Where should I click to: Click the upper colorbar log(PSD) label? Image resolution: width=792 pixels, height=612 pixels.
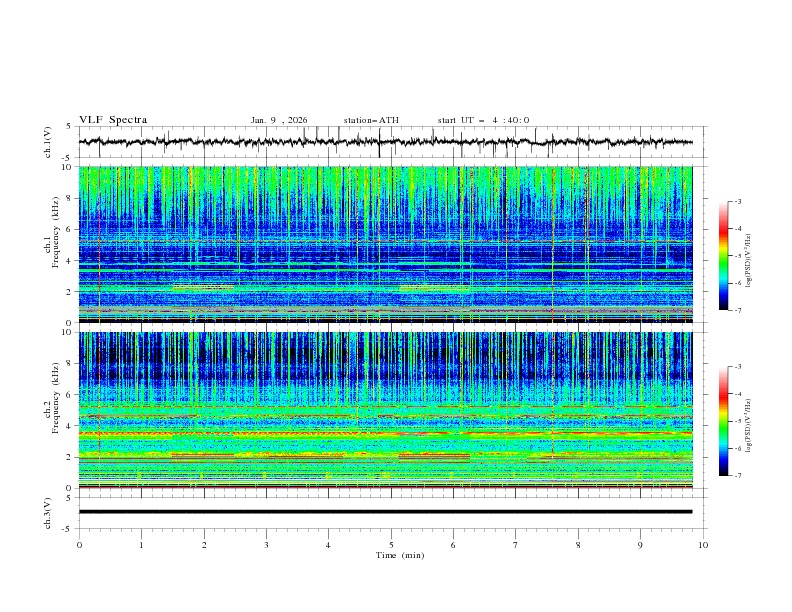pos(749,261)
